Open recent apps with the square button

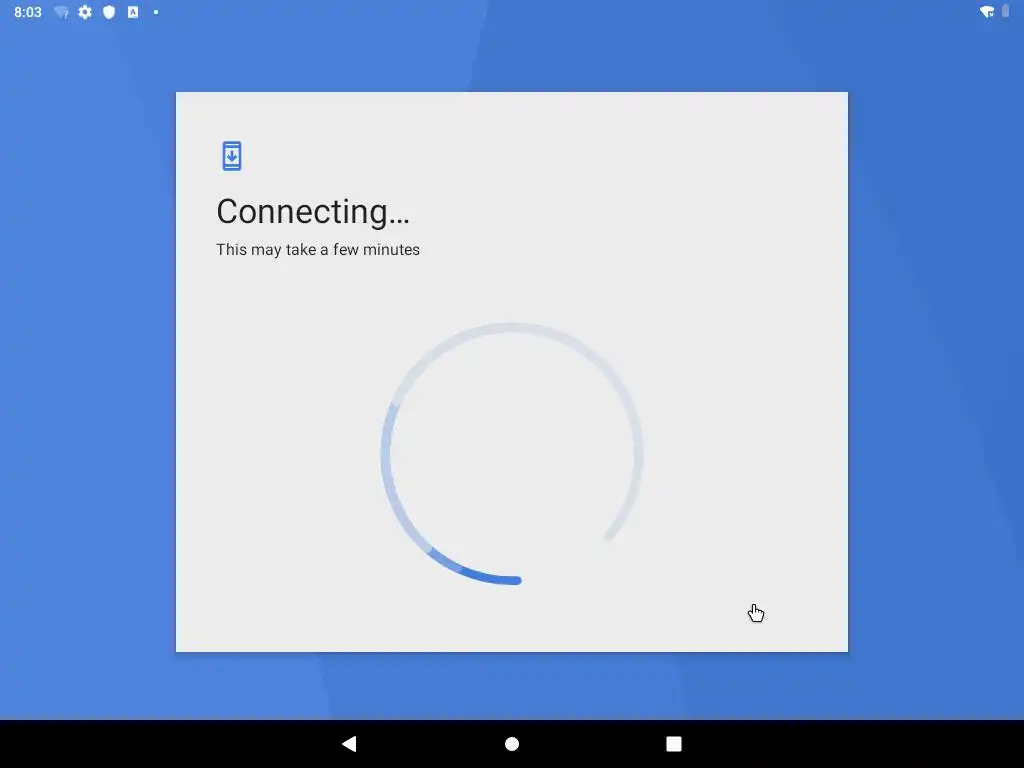[x=674, y=744]
